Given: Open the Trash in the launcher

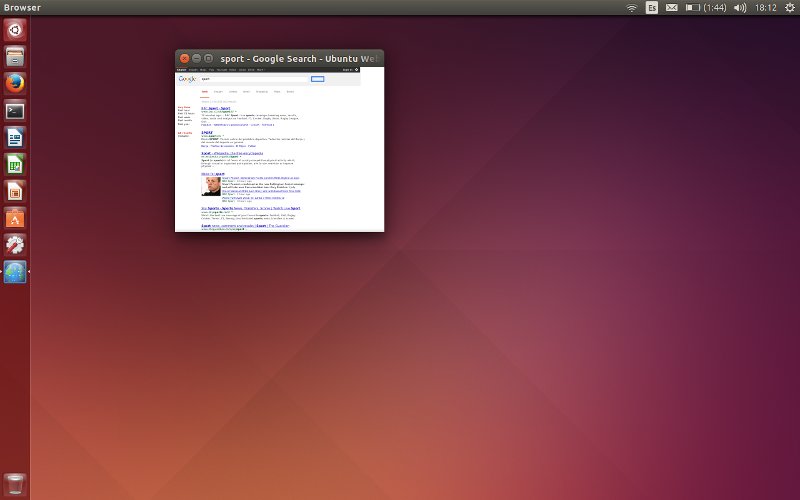Looking at the screenshot, I should coord(15,483).
